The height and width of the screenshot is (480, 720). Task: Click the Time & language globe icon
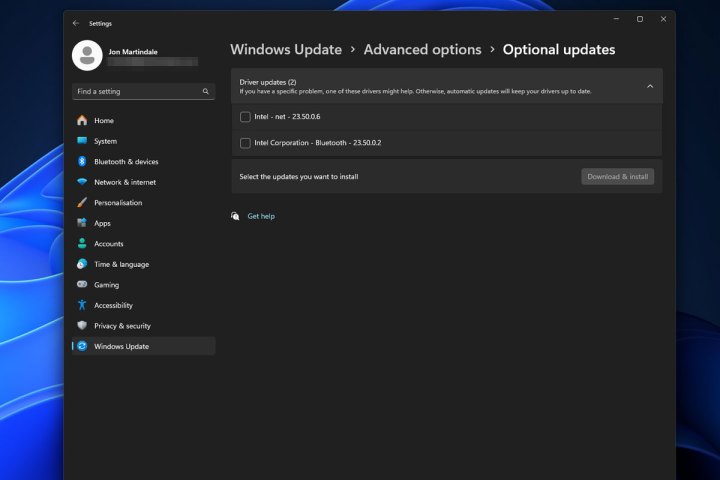(82, 264)
